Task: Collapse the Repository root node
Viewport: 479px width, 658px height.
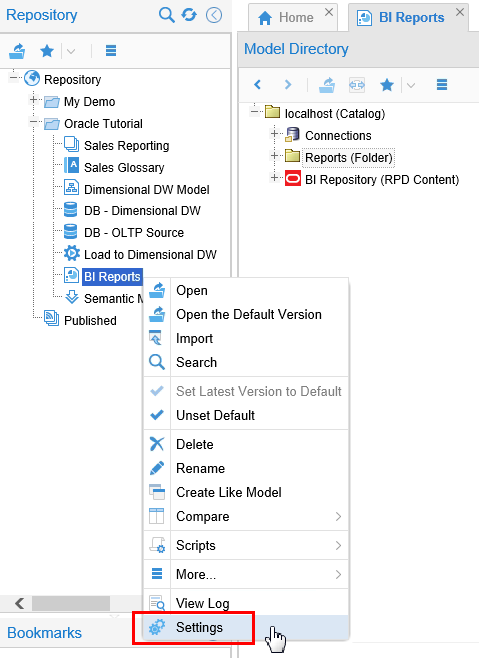Action: (14, 78)
